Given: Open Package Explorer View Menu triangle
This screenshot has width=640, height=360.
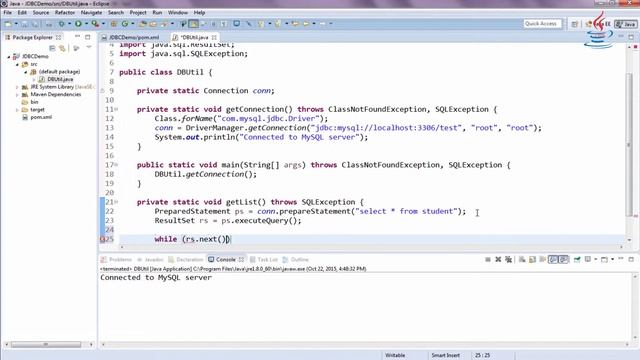Looking at the screenshot, I should 89,47.
